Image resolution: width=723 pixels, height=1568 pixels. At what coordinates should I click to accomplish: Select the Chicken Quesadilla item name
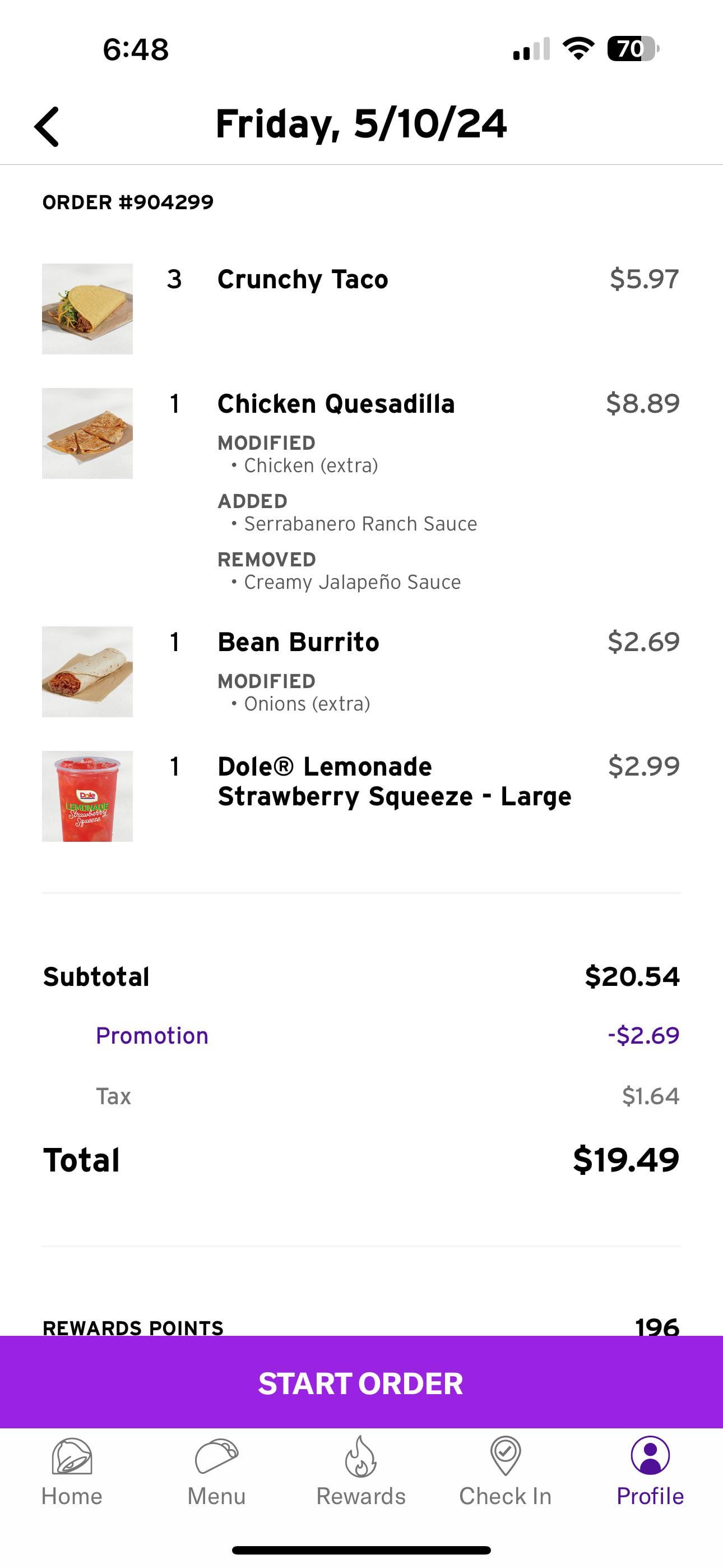(336, 404)
